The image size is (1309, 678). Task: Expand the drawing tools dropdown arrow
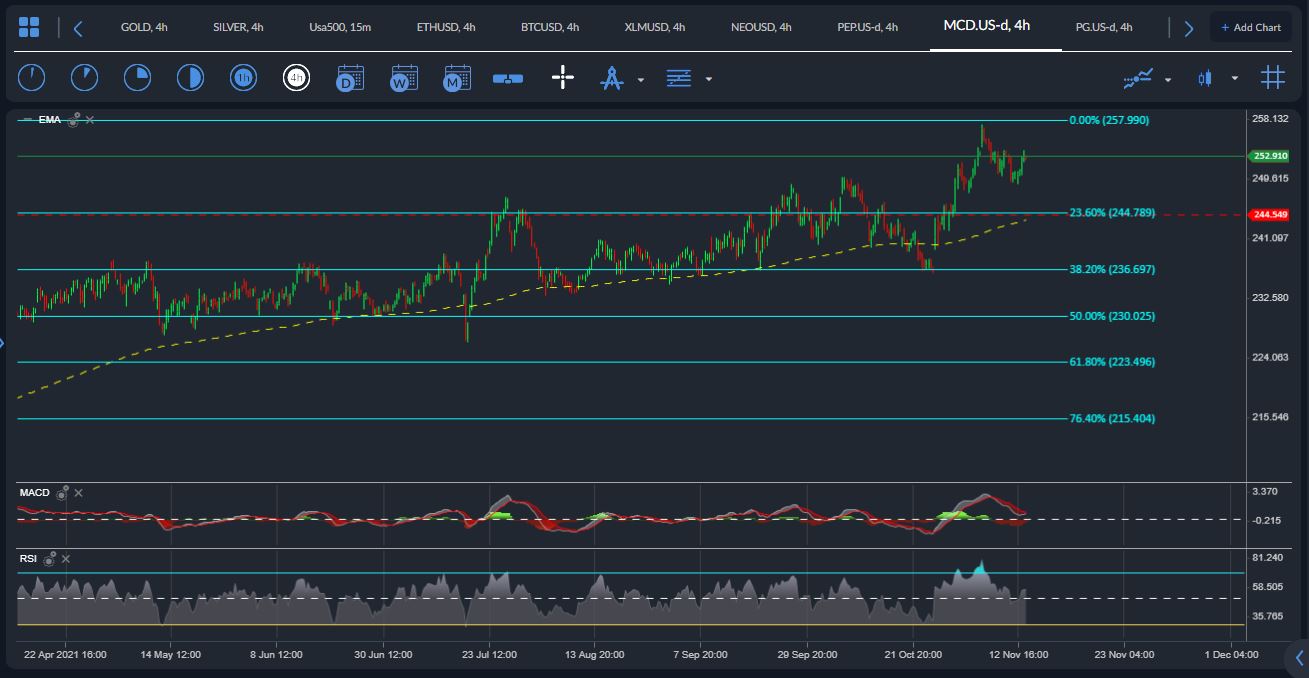pyautogui.click(x=640, y=79)
